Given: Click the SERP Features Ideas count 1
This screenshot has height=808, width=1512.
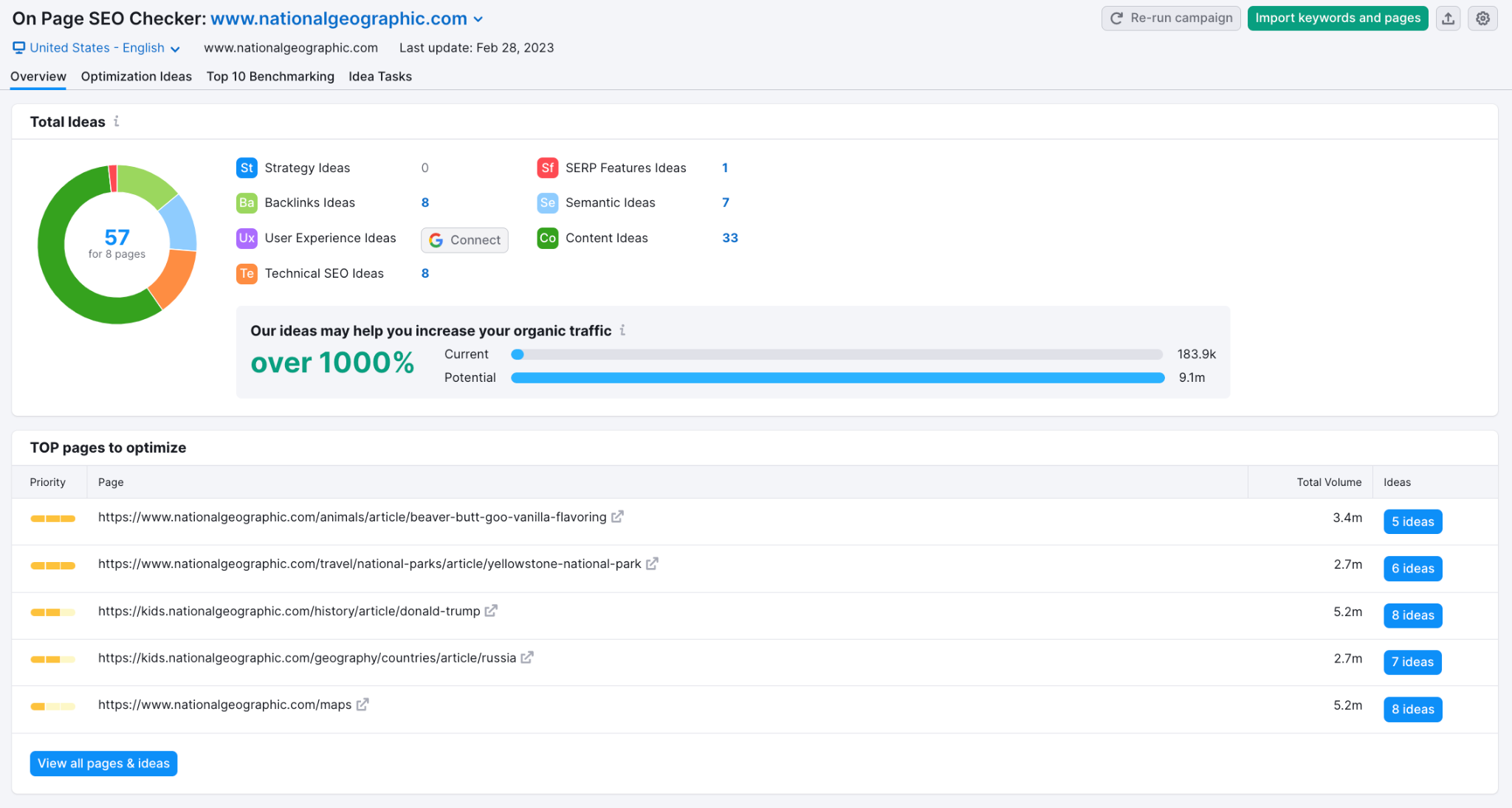Looking at the screenshot, I should 725,168.
